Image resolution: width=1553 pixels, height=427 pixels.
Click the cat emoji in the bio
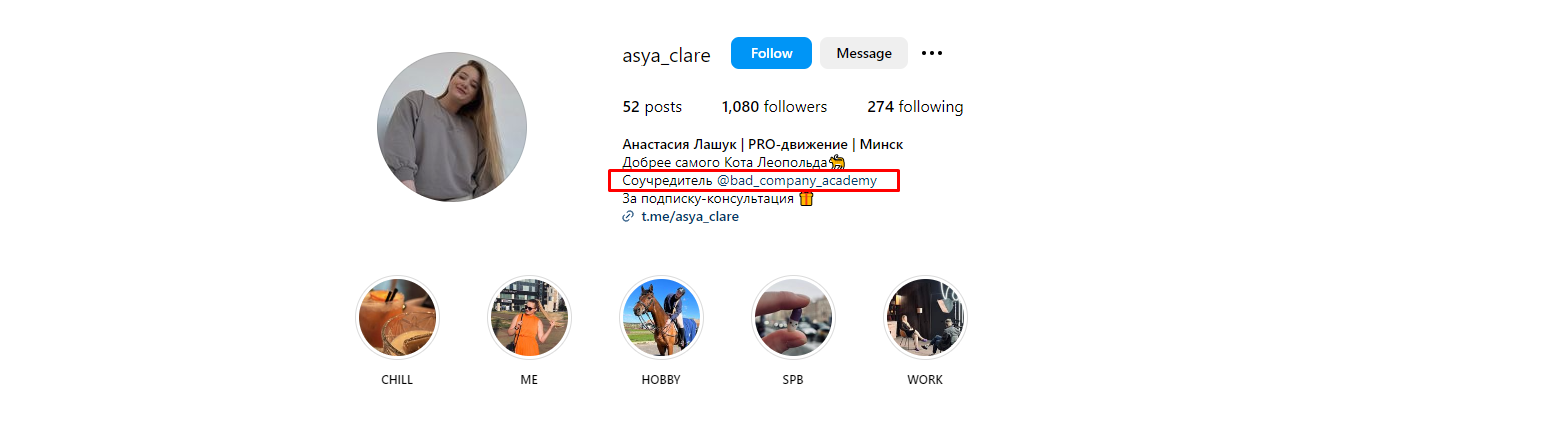837,163
